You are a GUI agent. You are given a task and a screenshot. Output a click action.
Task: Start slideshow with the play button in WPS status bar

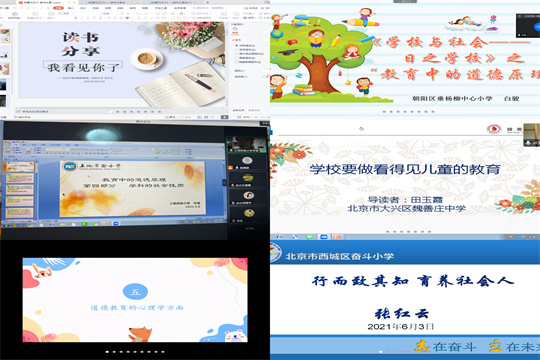point(224,117)
